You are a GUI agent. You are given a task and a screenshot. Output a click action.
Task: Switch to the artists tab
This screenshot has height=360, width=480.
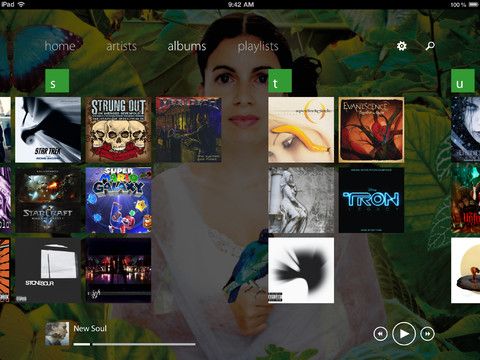click(x=121, y=46)
